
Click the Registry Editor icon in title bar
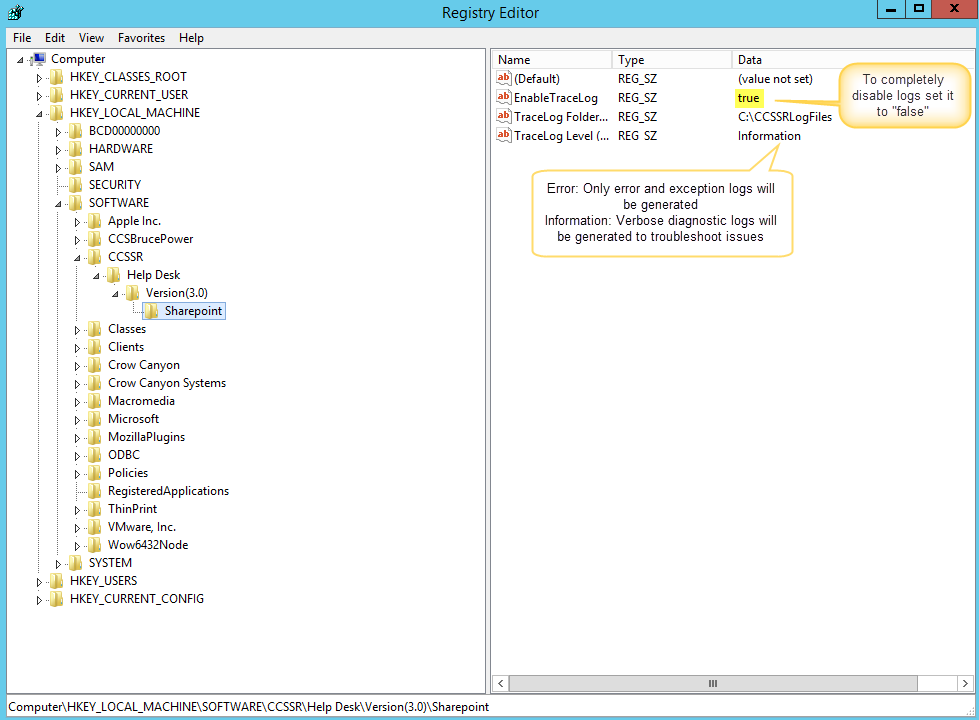[15, 12]
